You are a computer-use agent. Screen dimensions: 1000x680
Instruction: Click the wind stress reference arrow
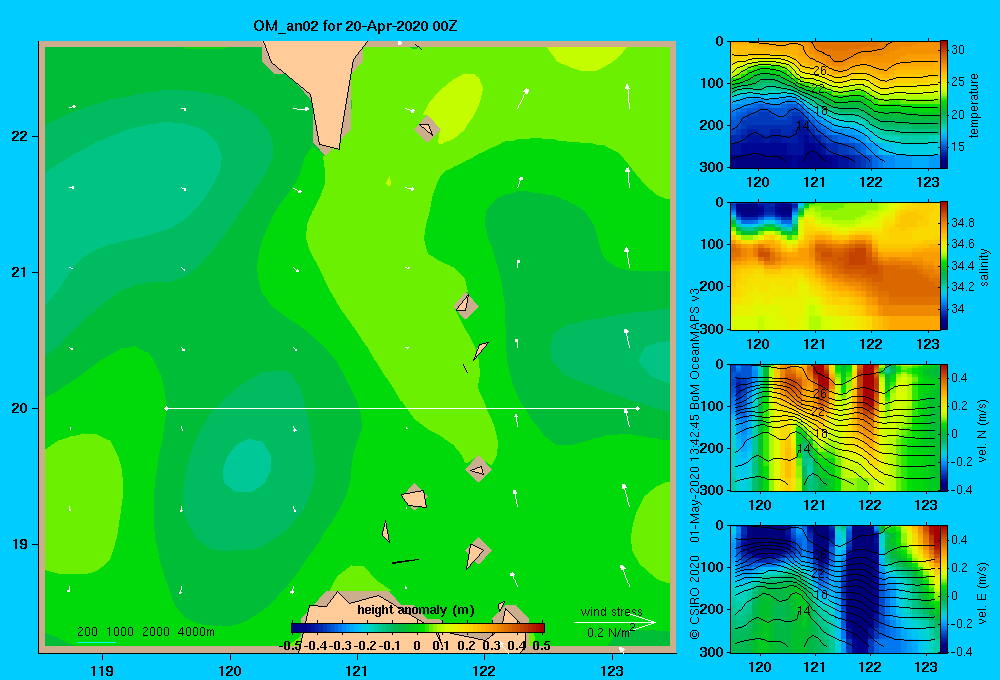click(x=615, y=623)
